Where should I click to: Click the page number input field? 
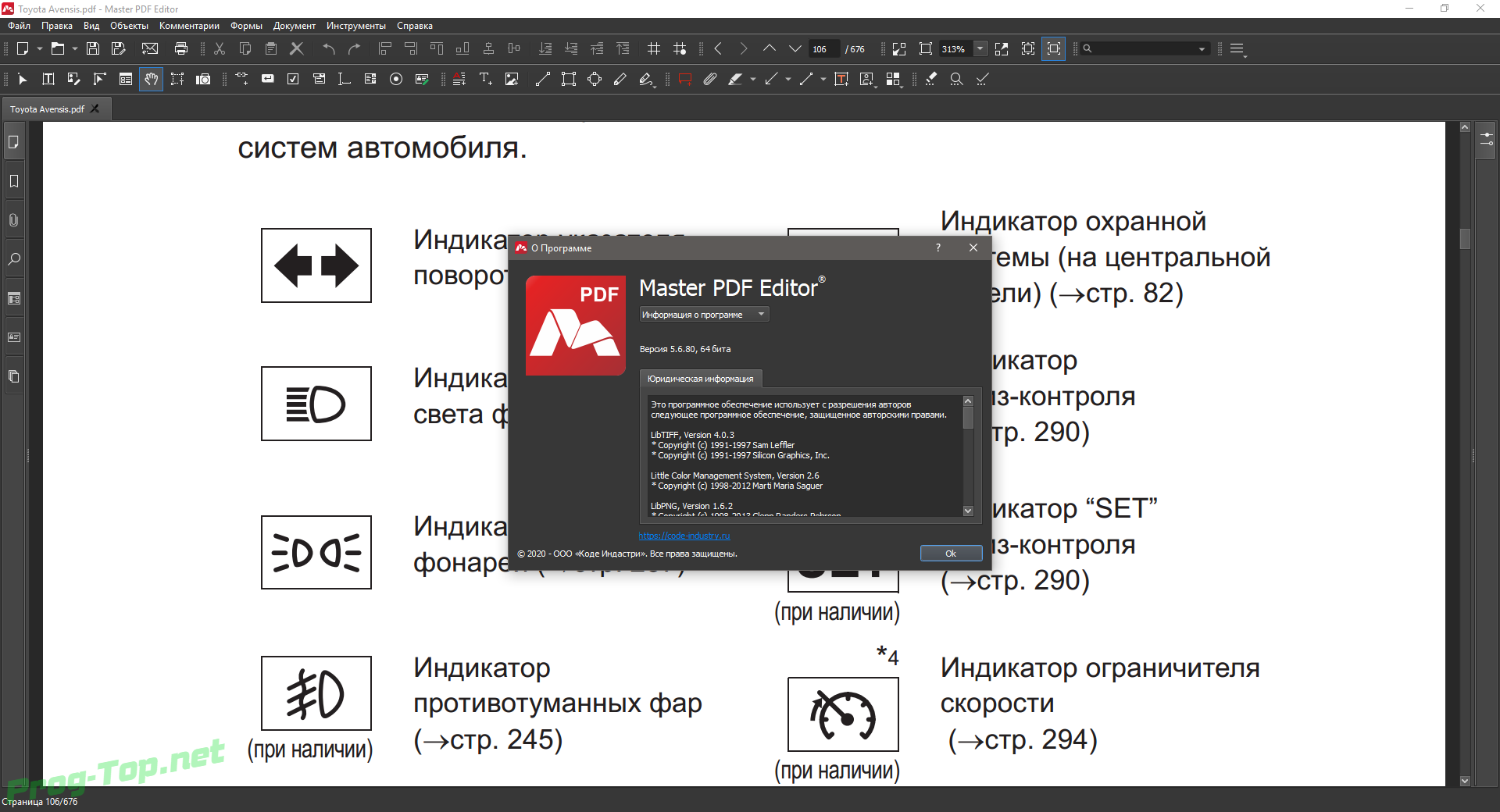pyautogui.click(x=823, y=48)
